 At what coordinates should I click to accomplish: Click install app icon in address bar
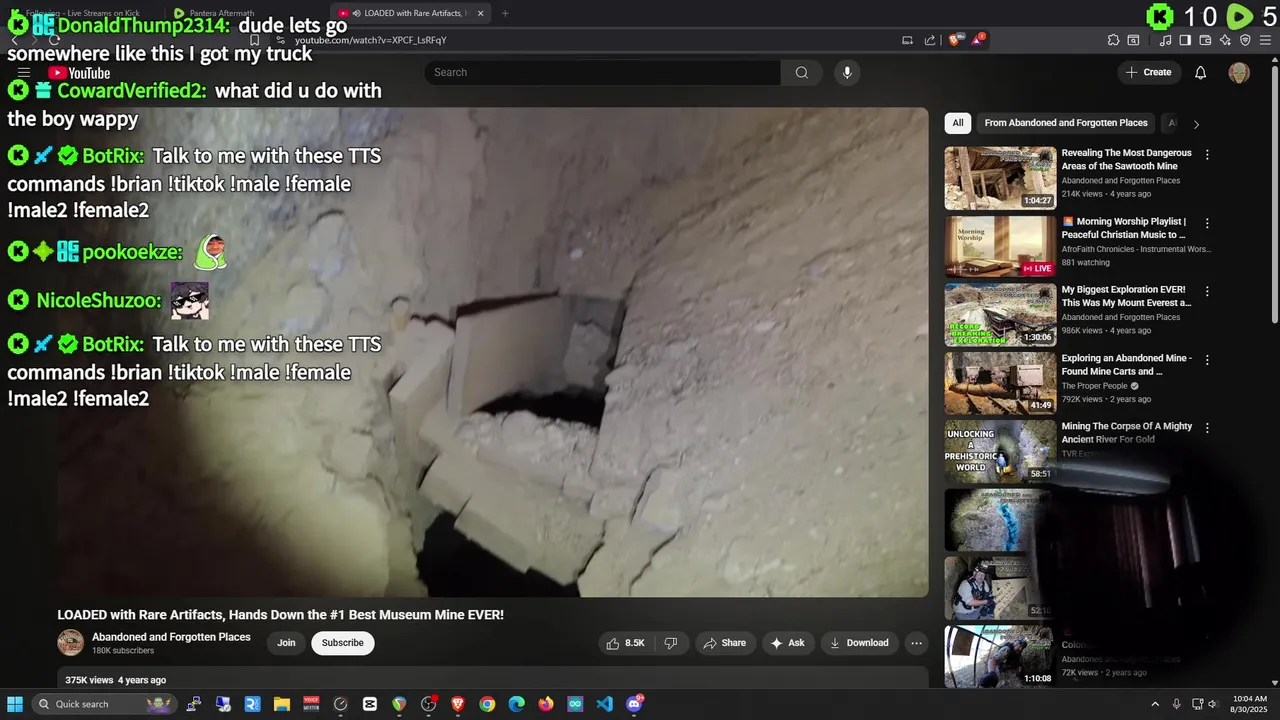pos(907,40)
